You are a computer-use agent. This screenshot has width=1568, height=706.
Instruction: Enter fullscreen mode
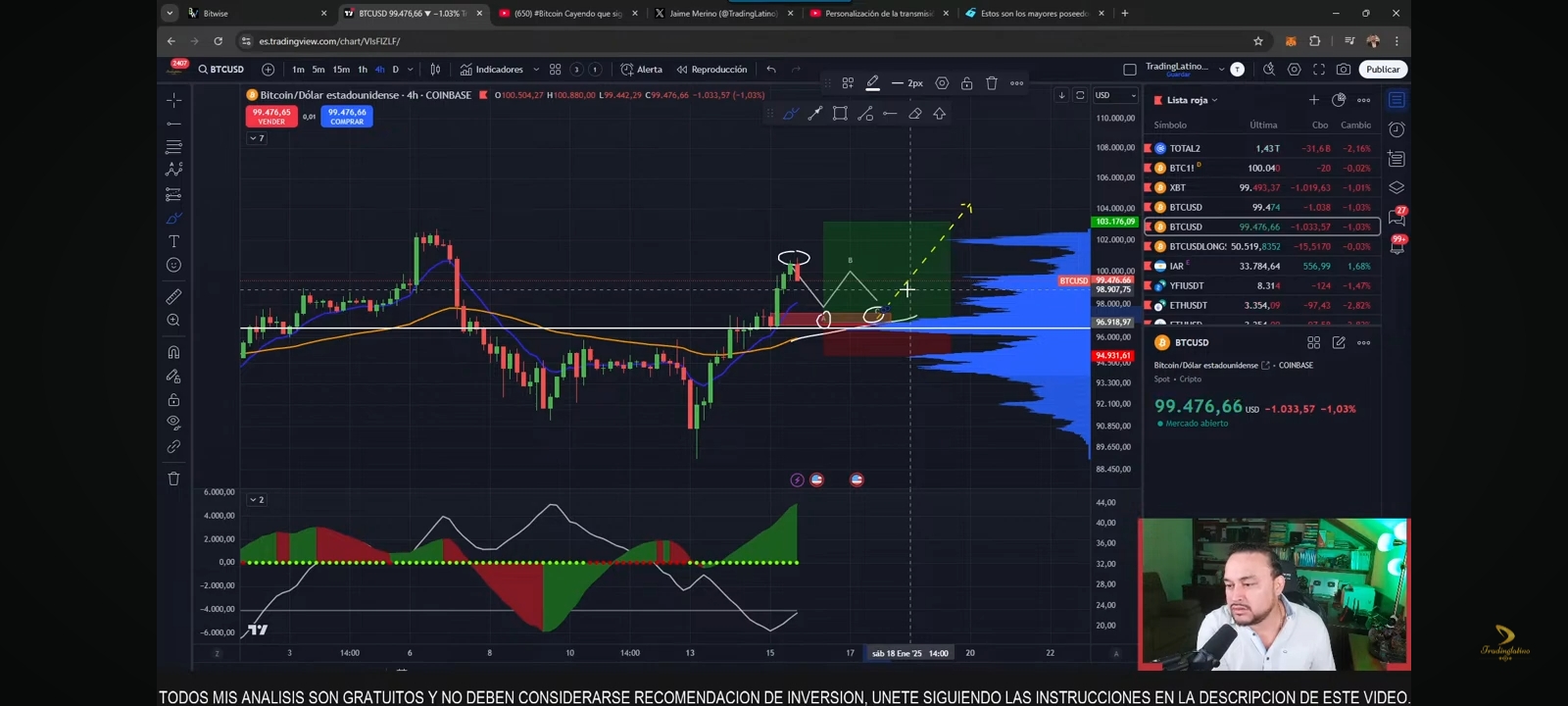click(1319, 70)
